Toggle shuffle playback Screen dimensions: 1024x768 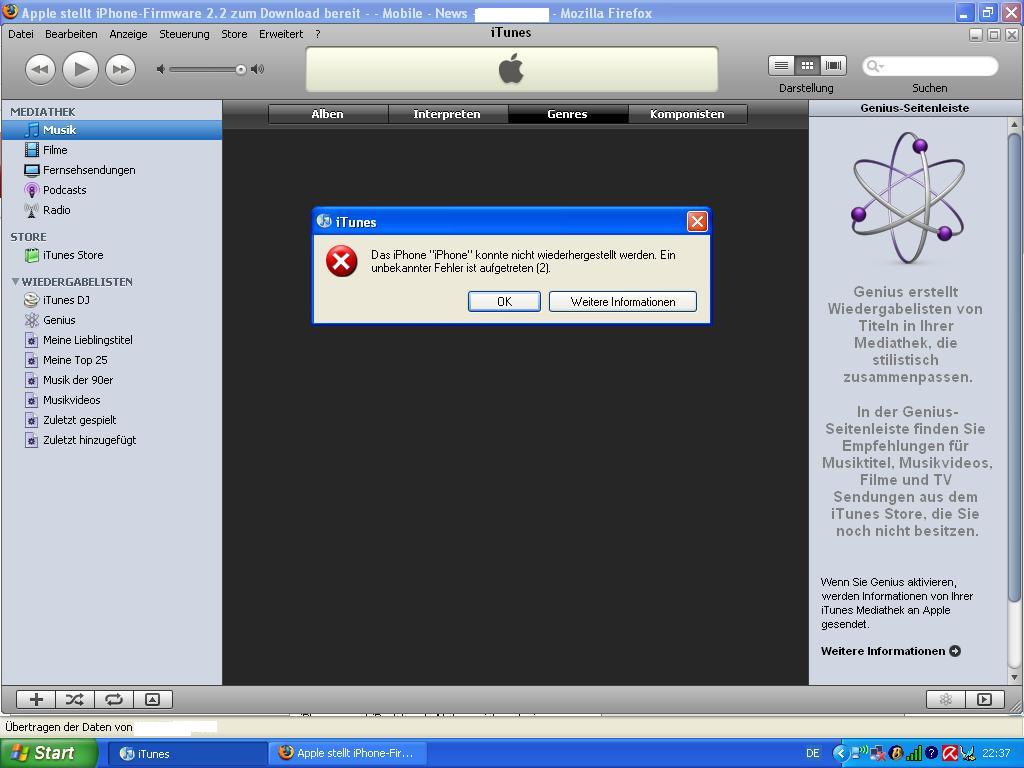click(75, 700)
